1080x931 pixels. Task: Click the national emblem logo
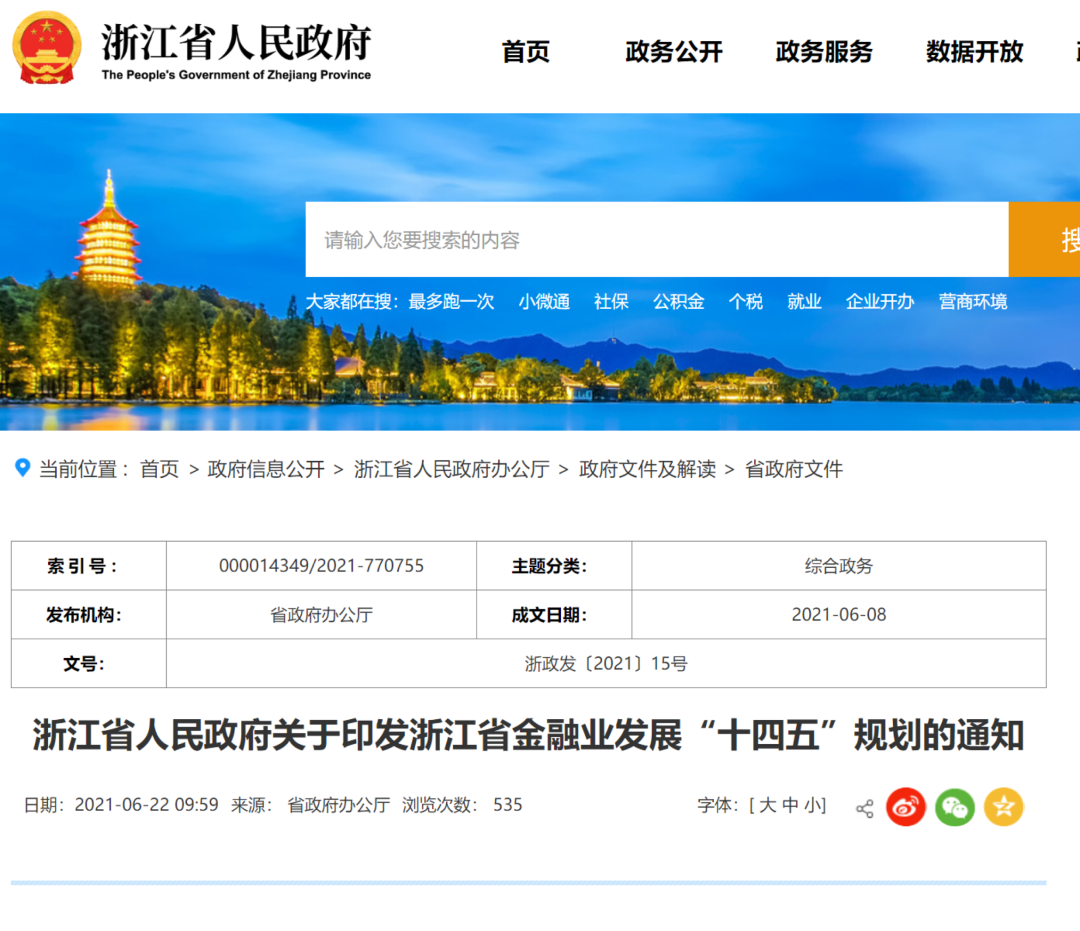tap(47, 49)
